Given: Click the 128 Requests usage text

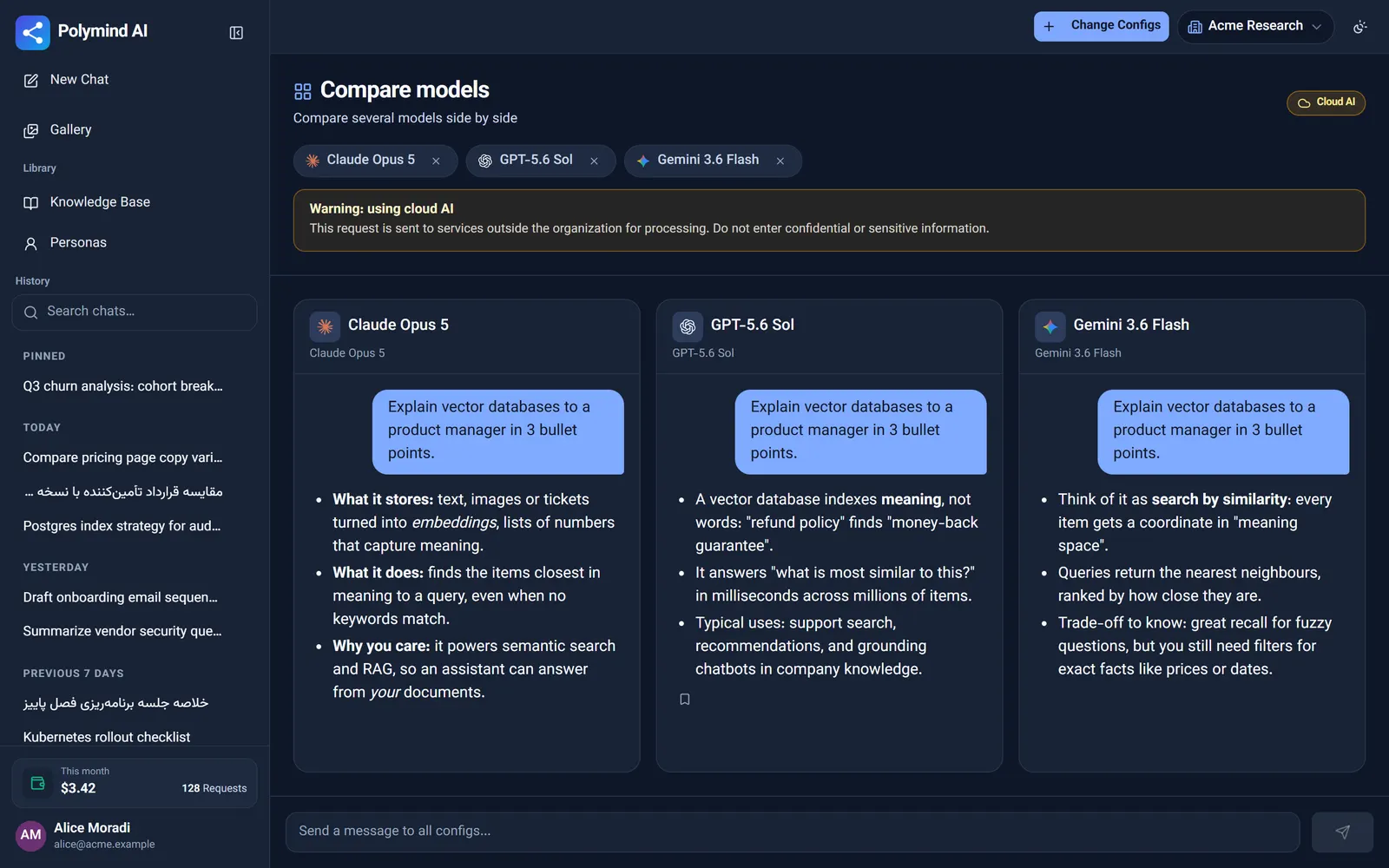Looking at the screenshot, I should 214,788.
